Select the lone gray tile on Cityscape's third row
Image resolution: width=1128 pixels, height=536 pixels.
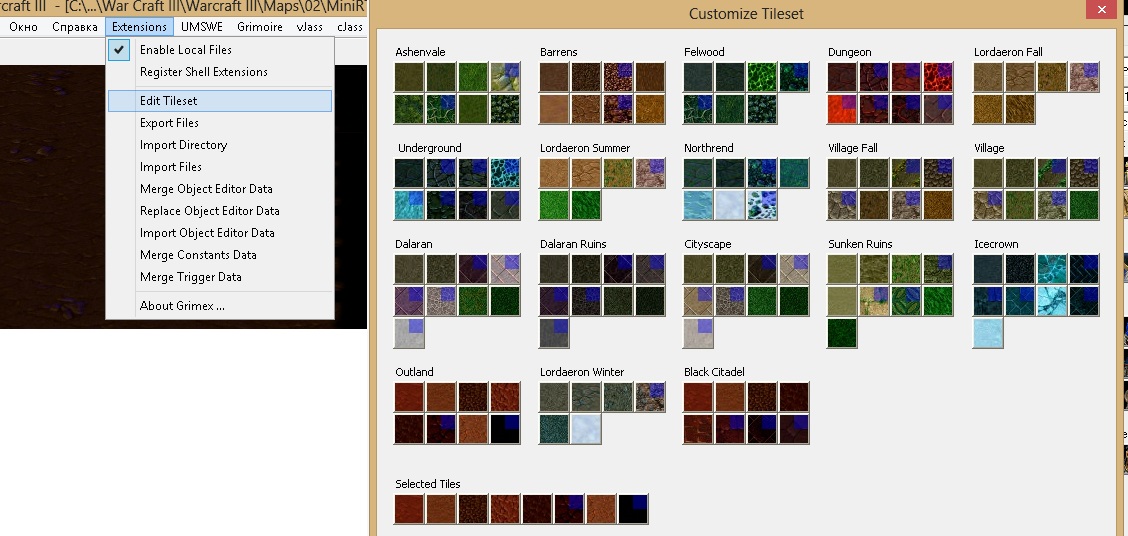pos(699,333)
